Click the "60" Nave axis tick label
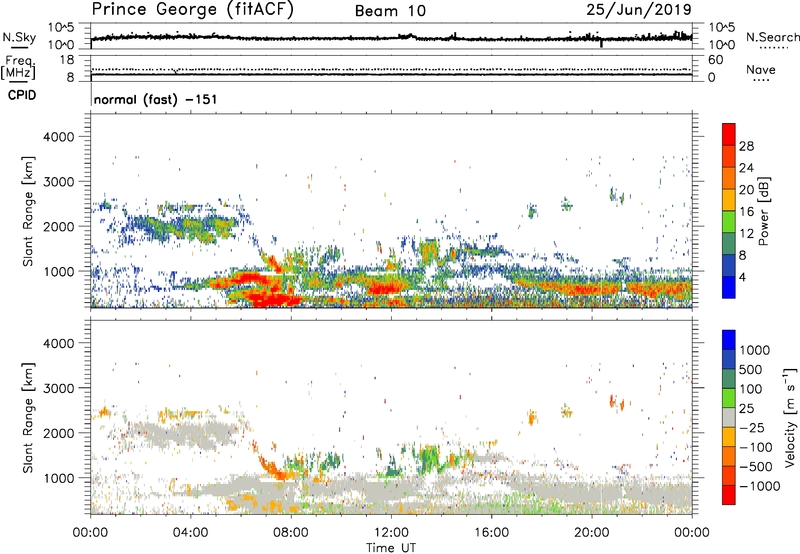Screen dimensions: 800x554 click(716, 60)
